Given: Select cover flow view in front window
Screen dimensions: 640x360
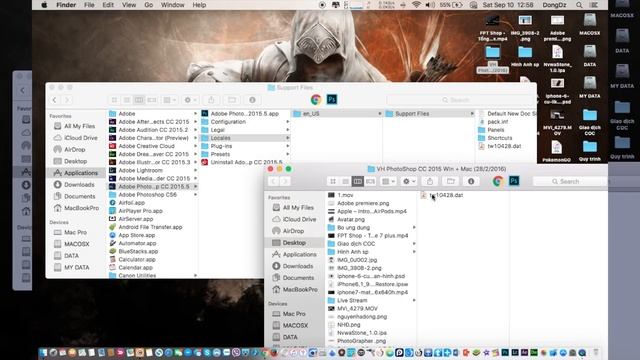Looking at the screenshot, I should (370, 181).
